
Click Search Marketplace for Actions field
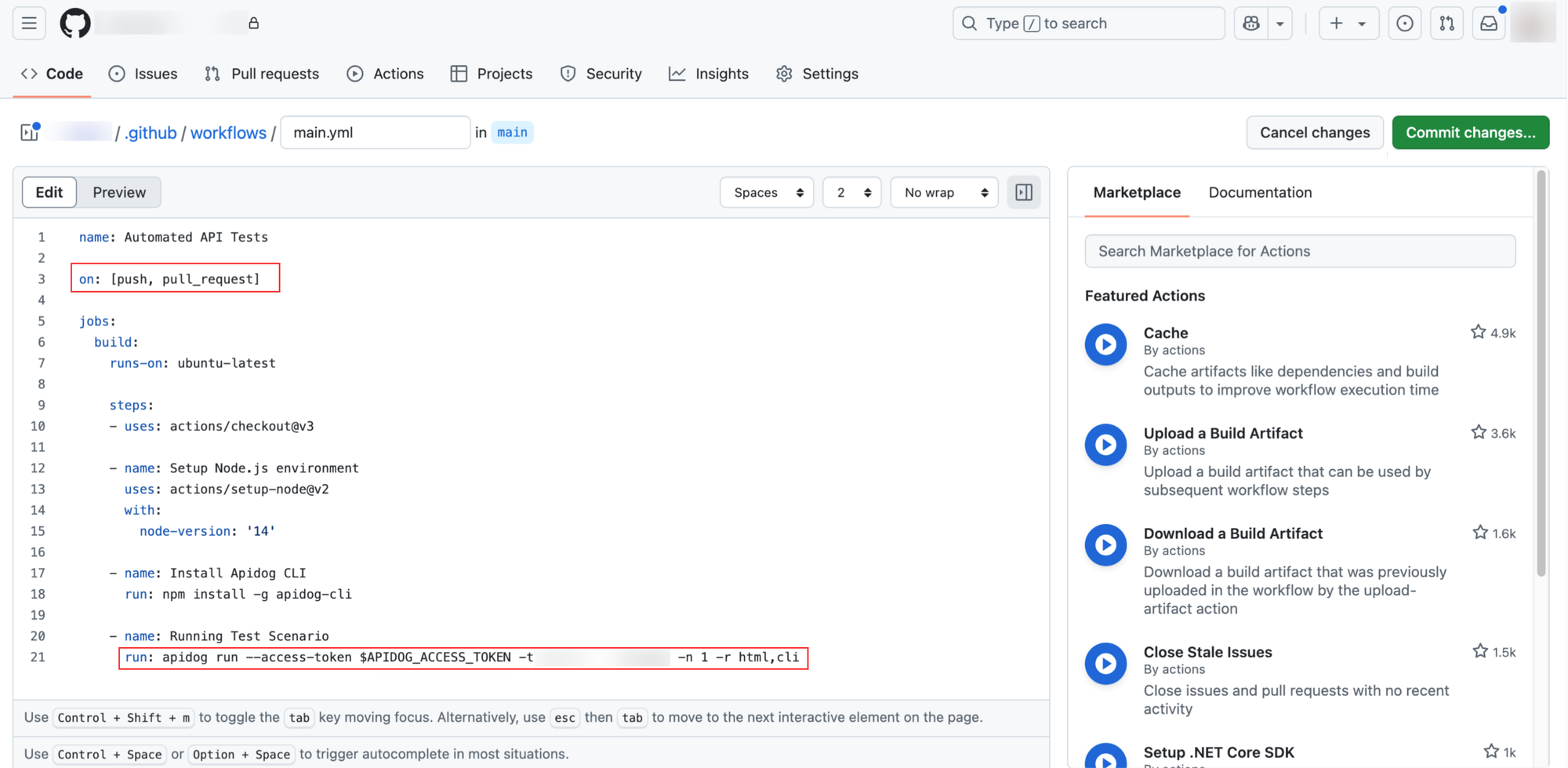(1300, 251)
